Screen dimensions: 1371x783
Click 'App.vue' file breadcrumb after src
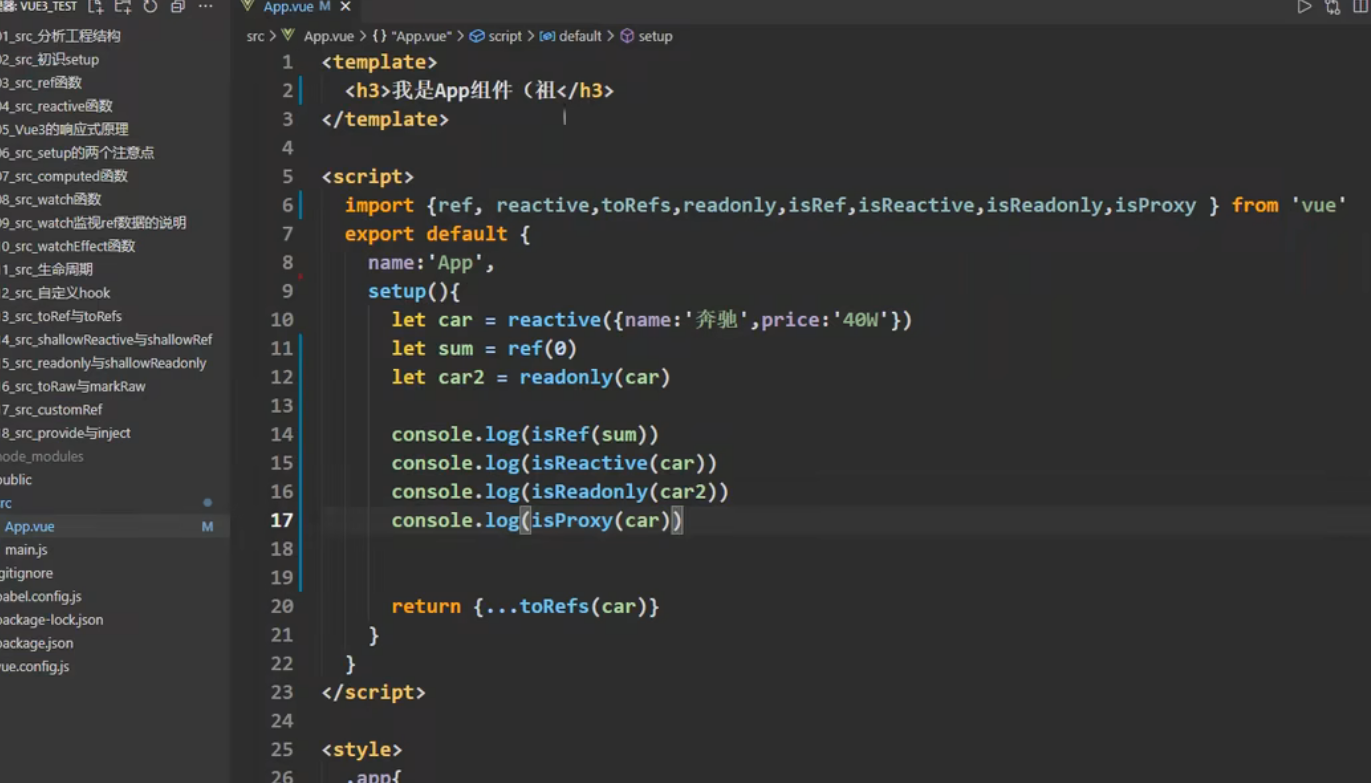point(329,36)
